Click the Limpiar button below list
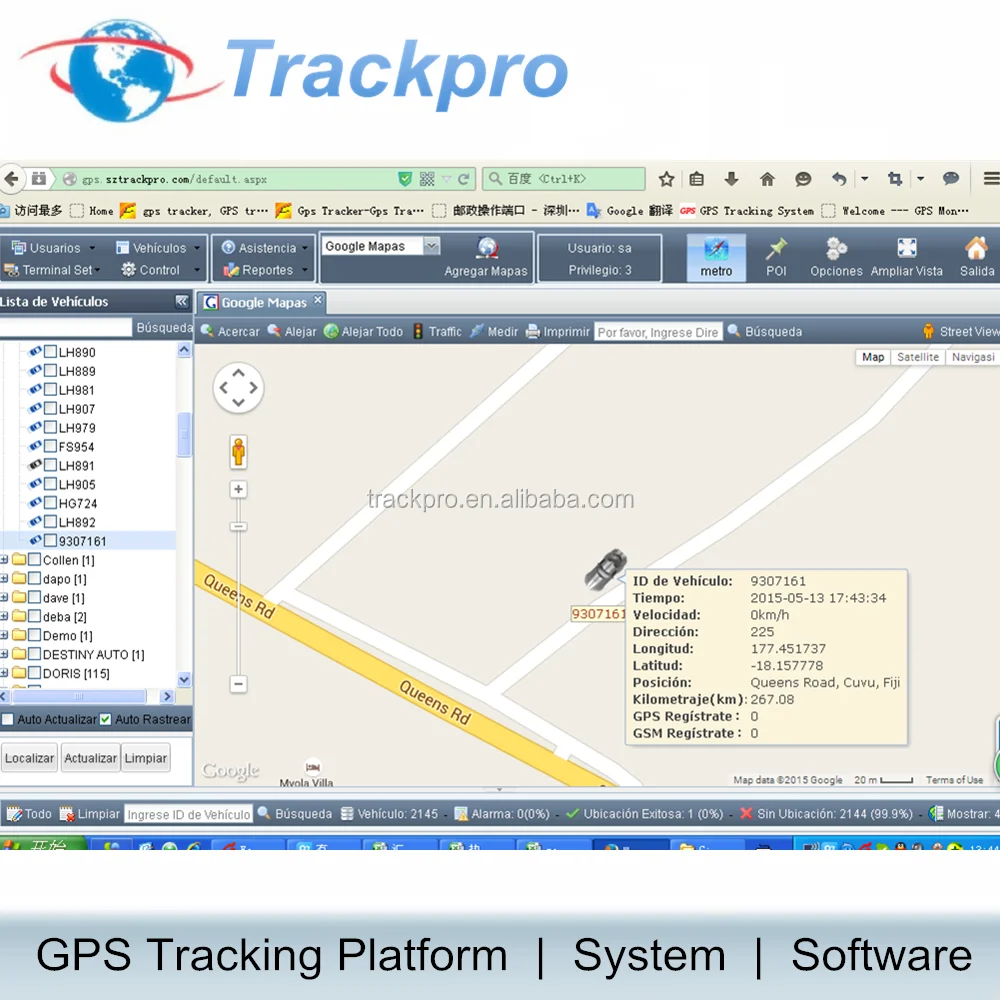1000x1000 pixels. pyautogui.click(x=145, y=758)
